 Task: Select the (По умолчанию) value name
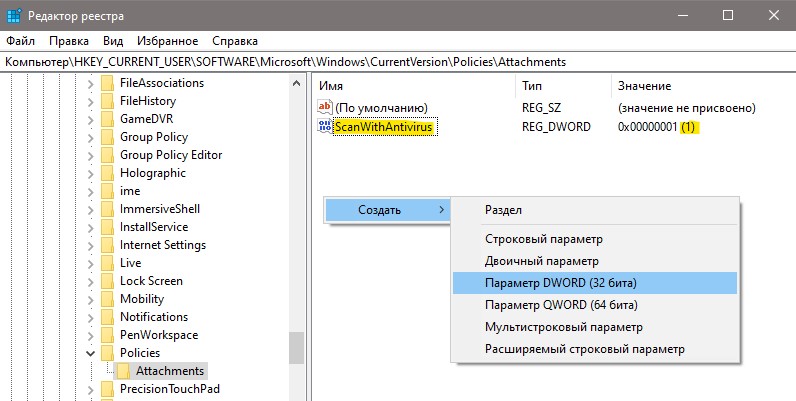[381, 108]
